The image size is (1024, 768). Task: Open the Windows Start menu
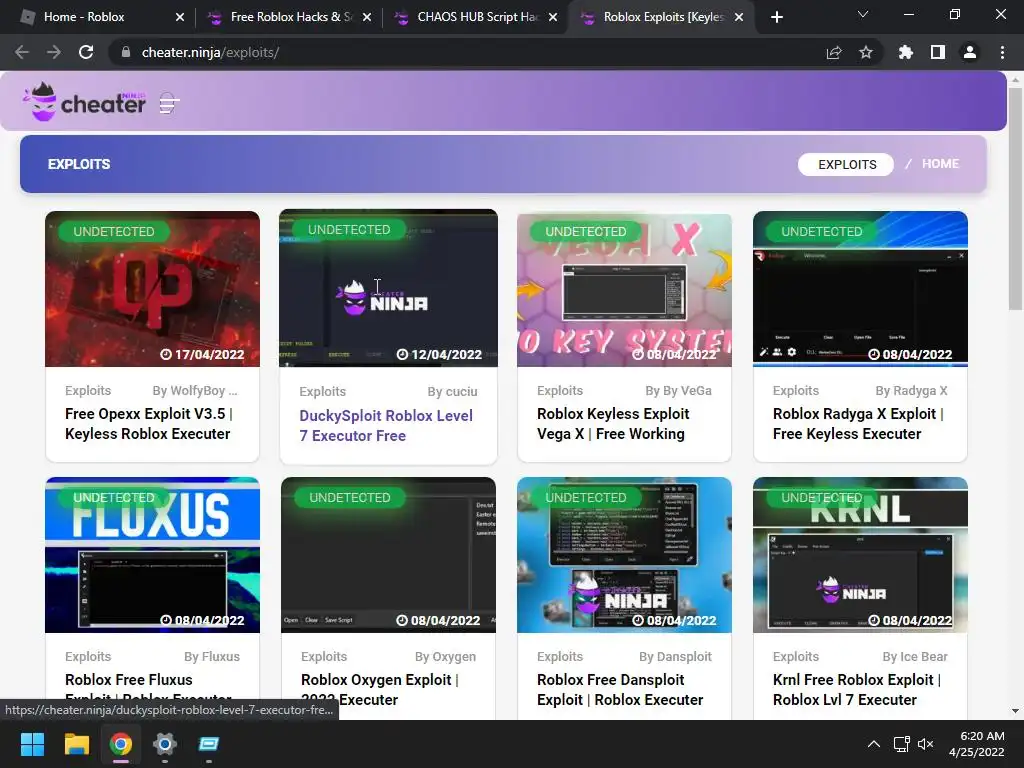tap(32, 744)
